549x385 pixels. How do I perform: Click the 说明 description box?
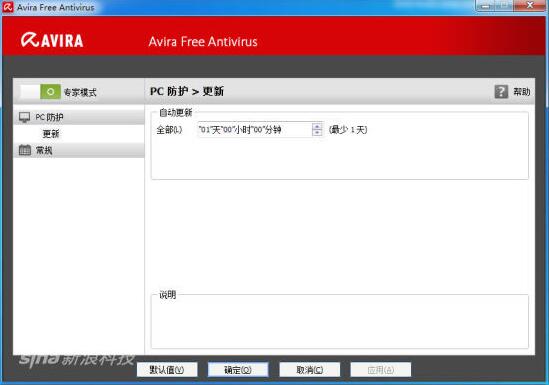tap(340, 322)
